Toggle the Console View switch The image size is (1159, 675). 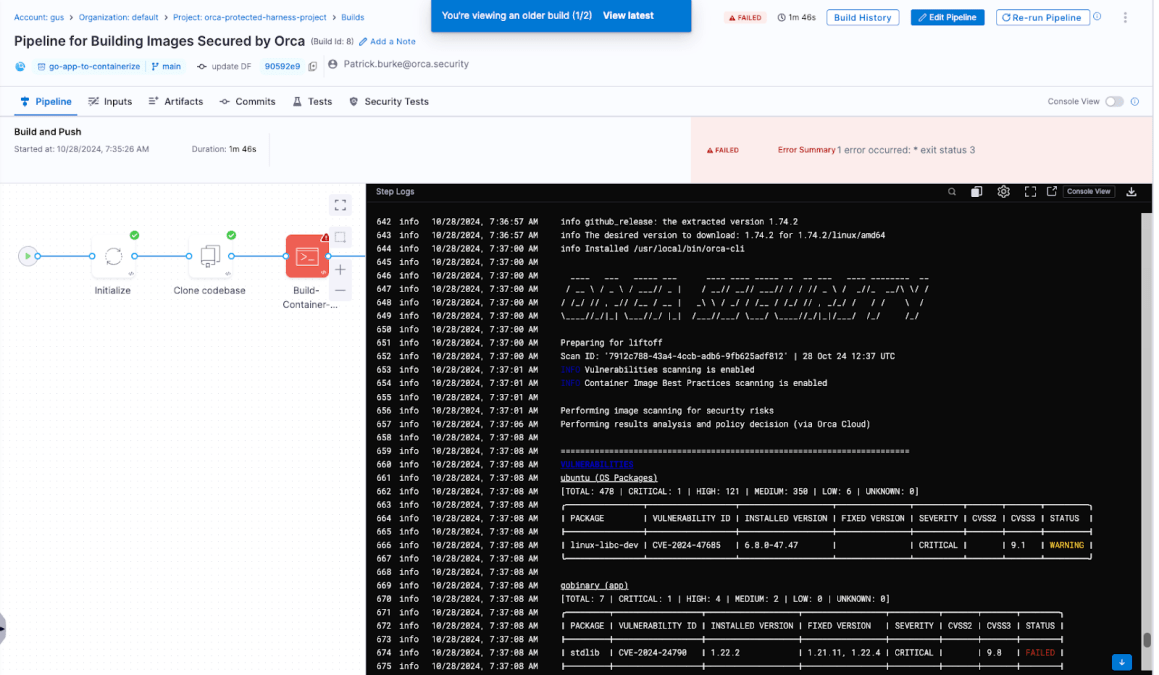(1114, 101)
